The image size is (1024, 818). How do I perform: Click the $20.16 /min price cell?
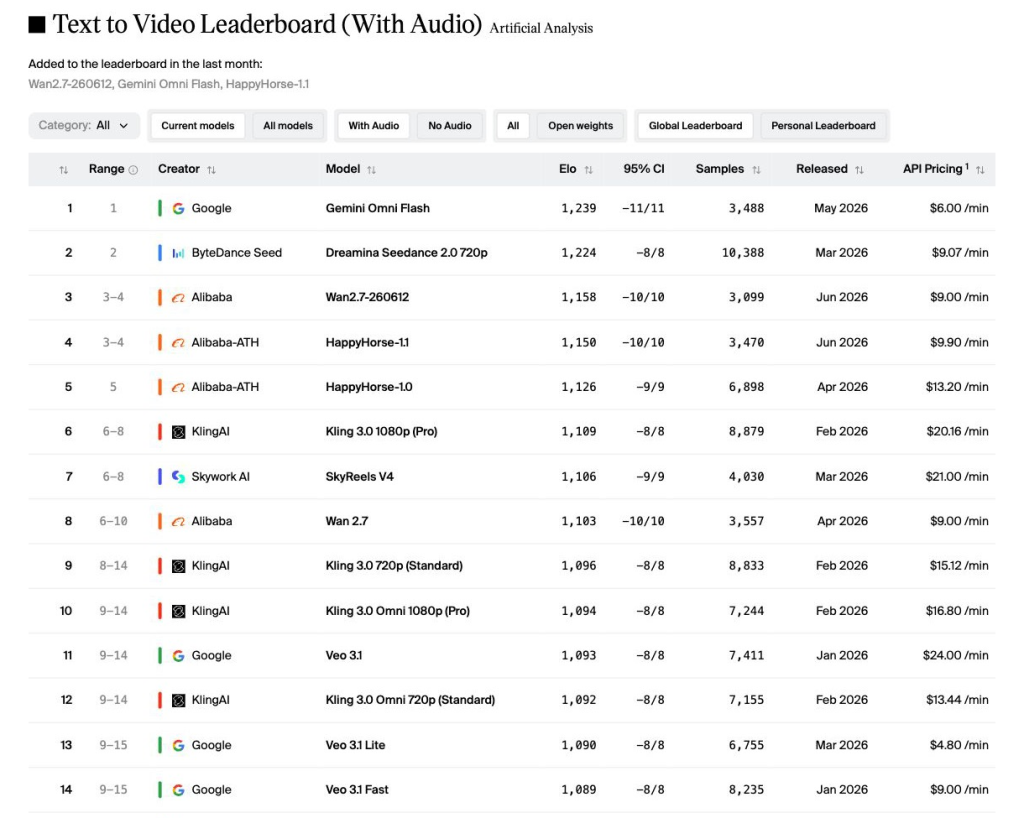[x=957, y=432]
